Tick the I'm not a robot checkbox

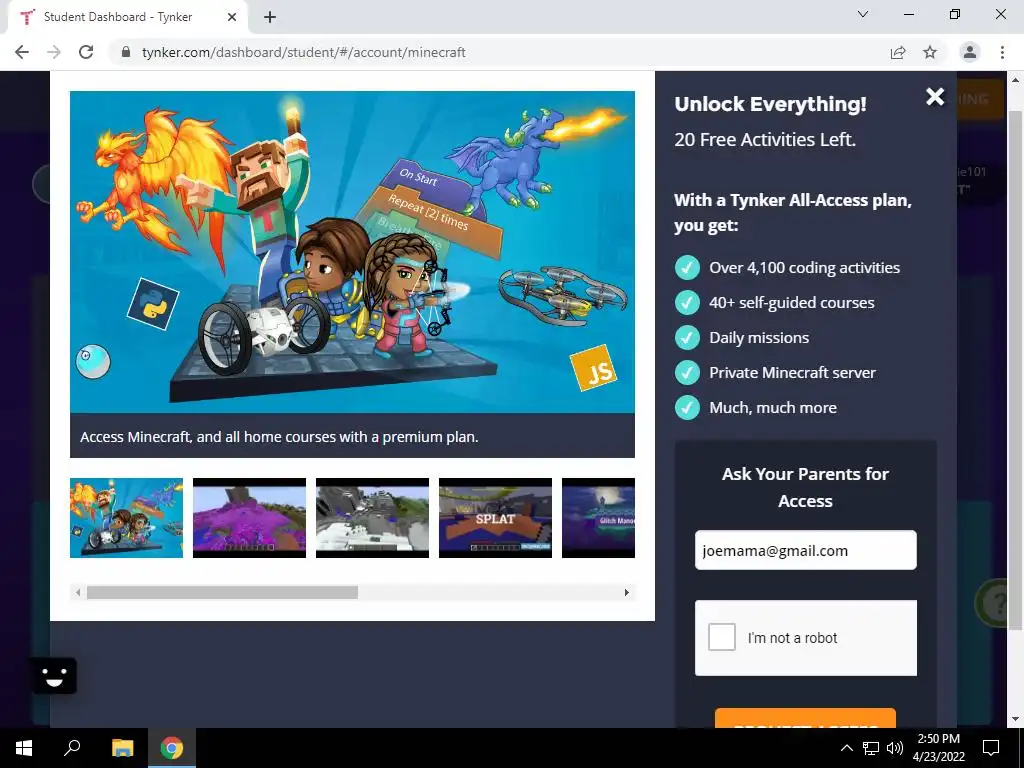click(x=722, y=637)
